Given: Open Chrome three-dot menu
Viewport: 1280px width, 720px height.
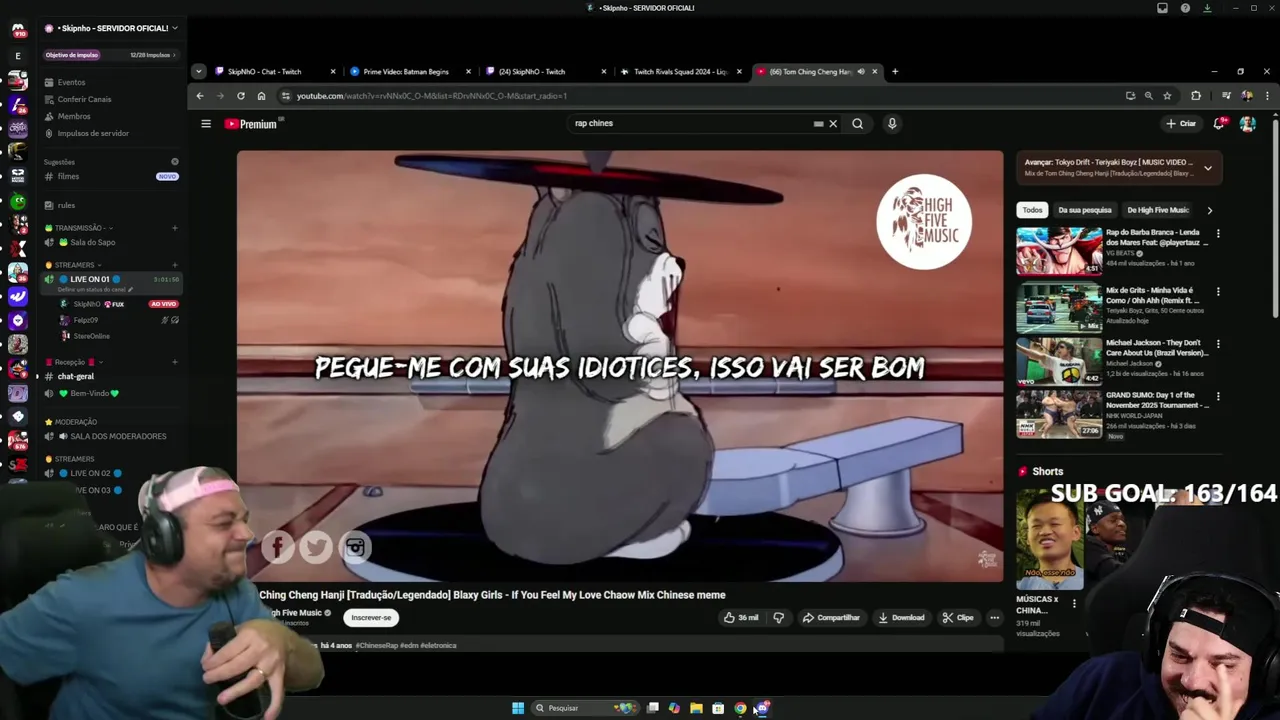Looking at the screenshot, I should point(1267,96).
